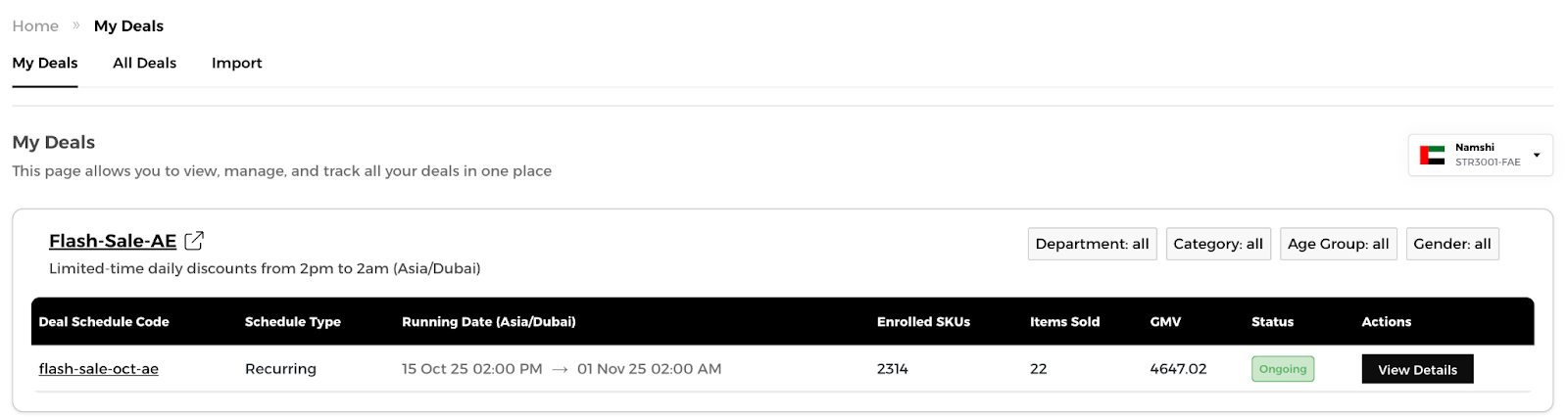Click the UAE flag icon in store selector
This screenshot has height=418, width=1568.
tap(1432, 155)
